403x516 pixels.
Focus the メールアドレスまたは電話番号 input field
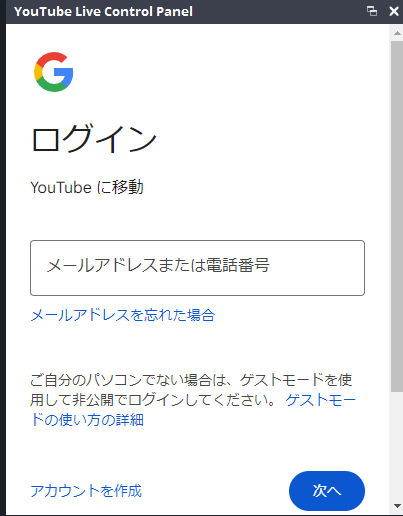pyautogui.click(x=197, y=268)
